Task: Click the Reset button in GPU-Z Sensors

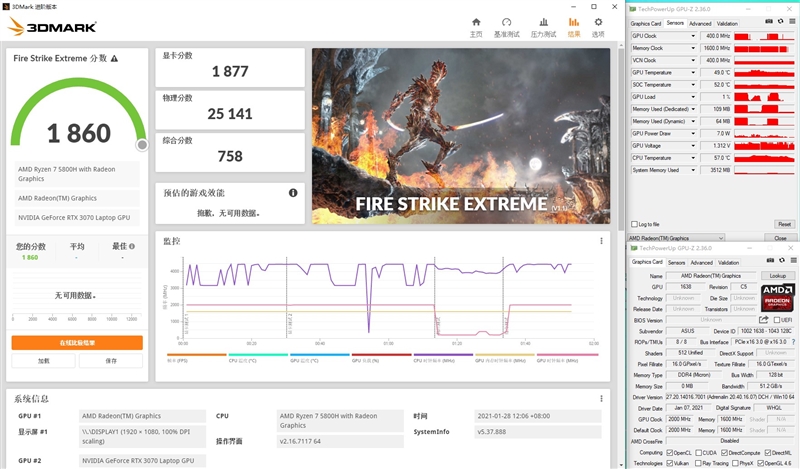Action: [x=784, y=224]
